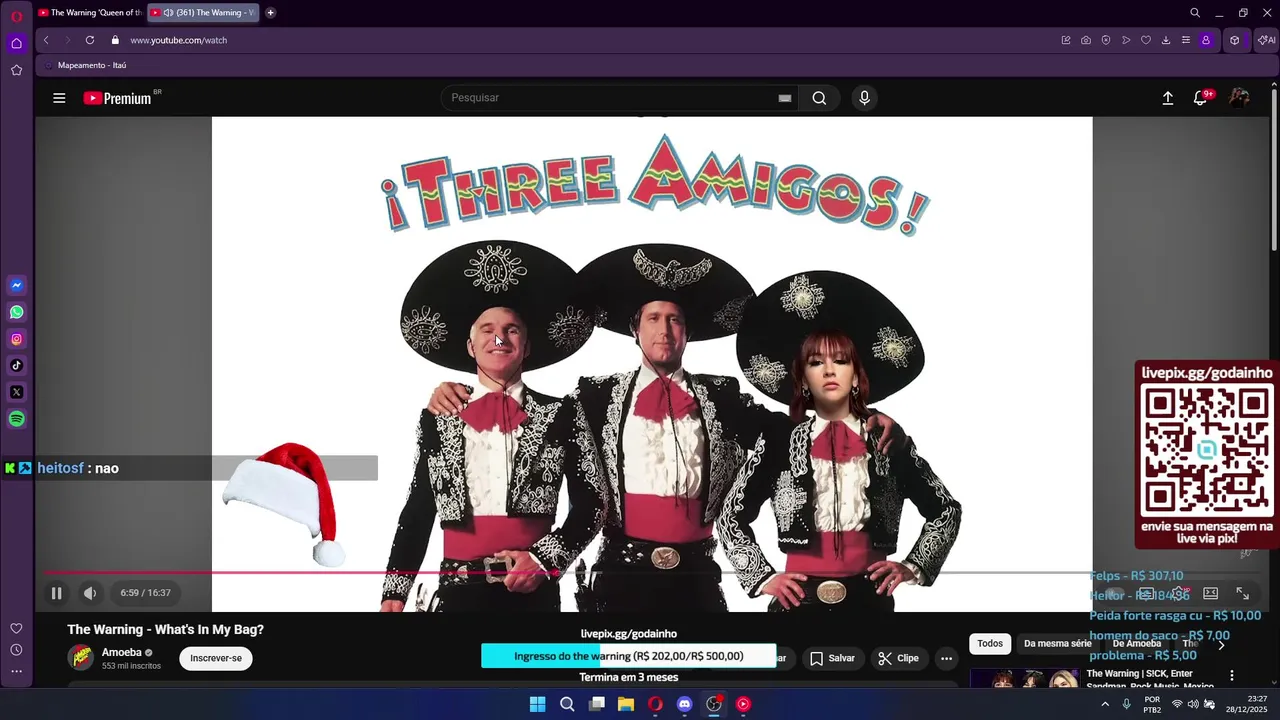The height and width of the screenshot is (720, 1280).
Task: Toggle theater mode in player
Action: 1210,593
